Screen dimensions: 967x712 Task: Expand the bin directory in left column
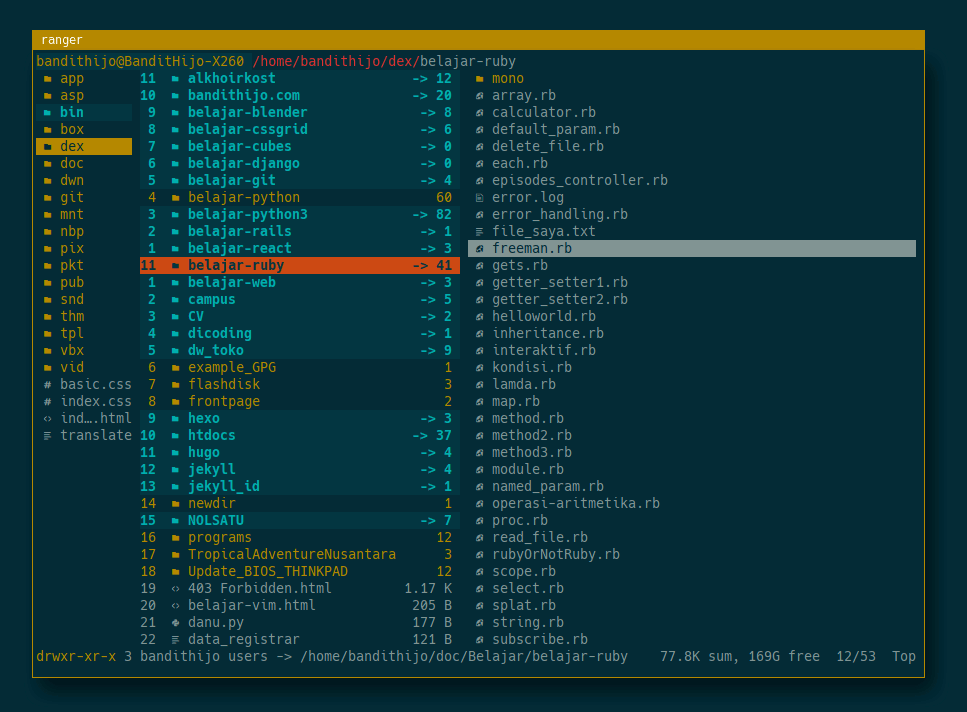coord(71,113)
